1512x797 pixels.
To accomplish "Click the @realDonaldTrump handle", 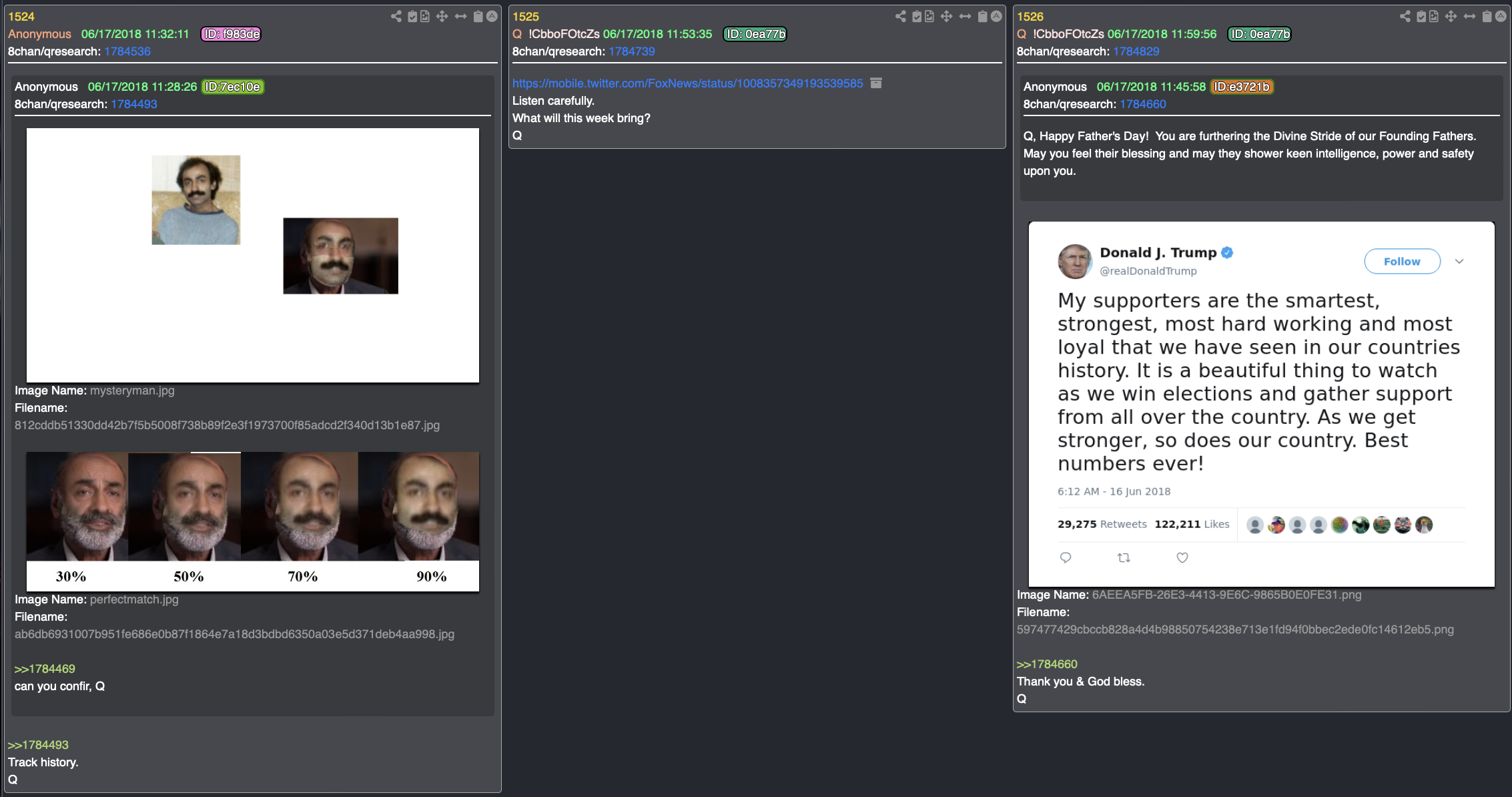I will 1148,271.
